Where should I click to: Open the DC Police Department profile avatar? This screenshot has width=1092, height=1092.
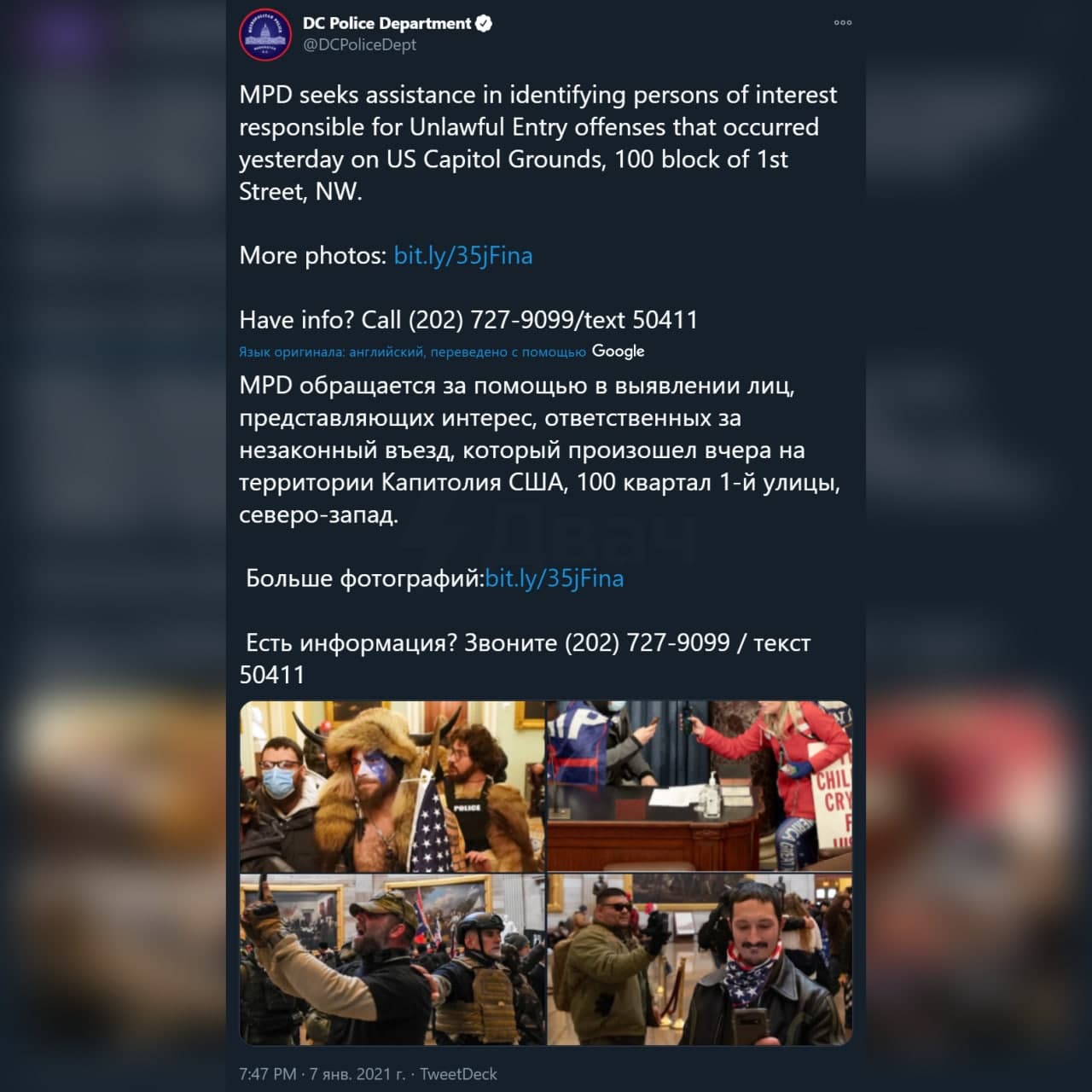(266, 35)
